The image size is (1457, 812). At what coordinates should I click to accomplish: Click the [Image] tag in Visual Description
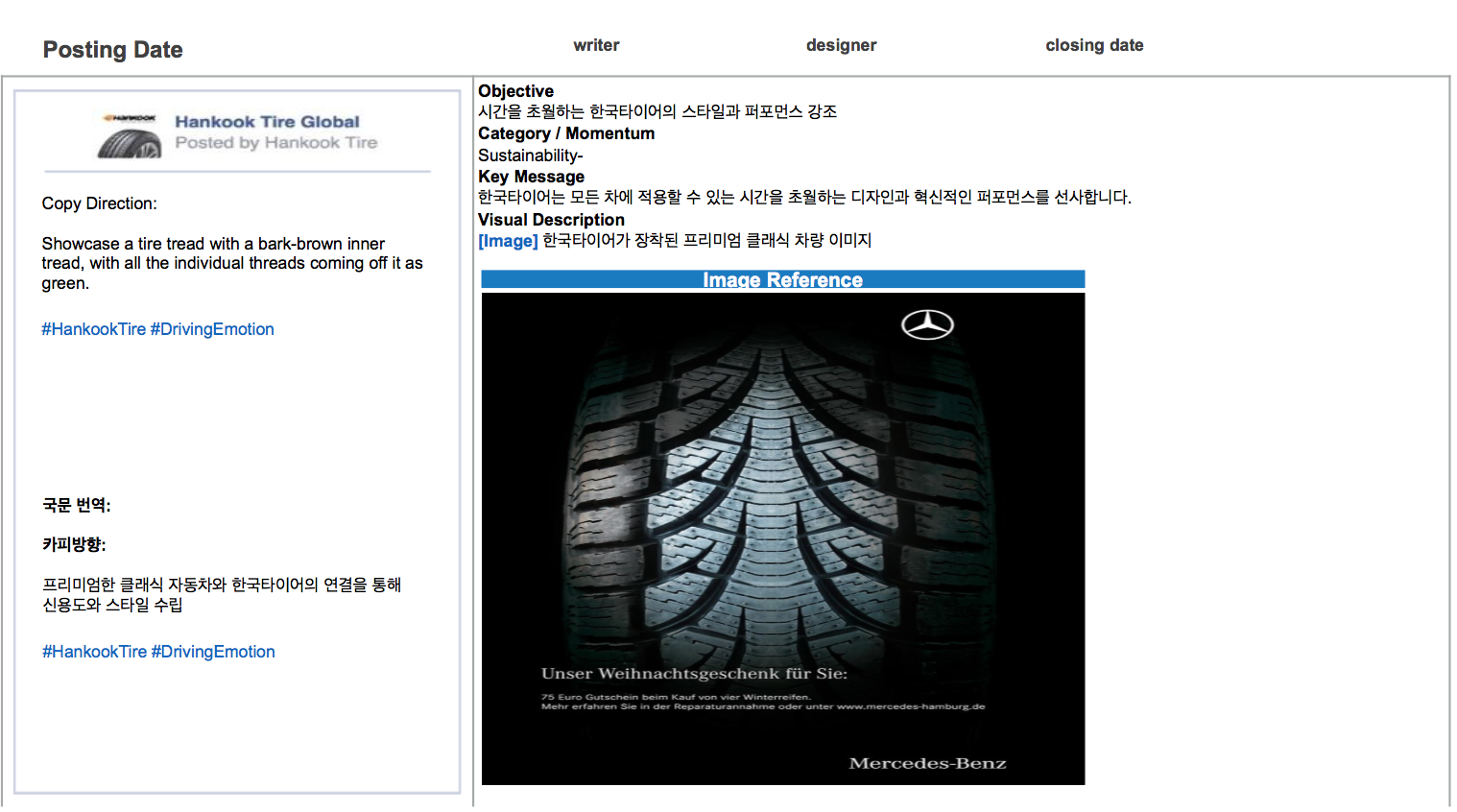coord(508,241)
